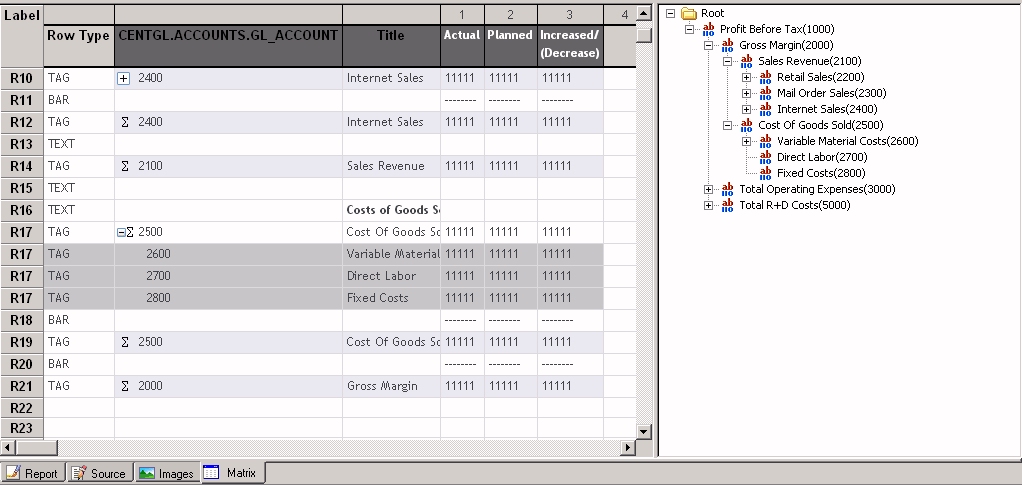Click the Mail Order Sales account icon
1022x485 pixels.
[765, 93]
